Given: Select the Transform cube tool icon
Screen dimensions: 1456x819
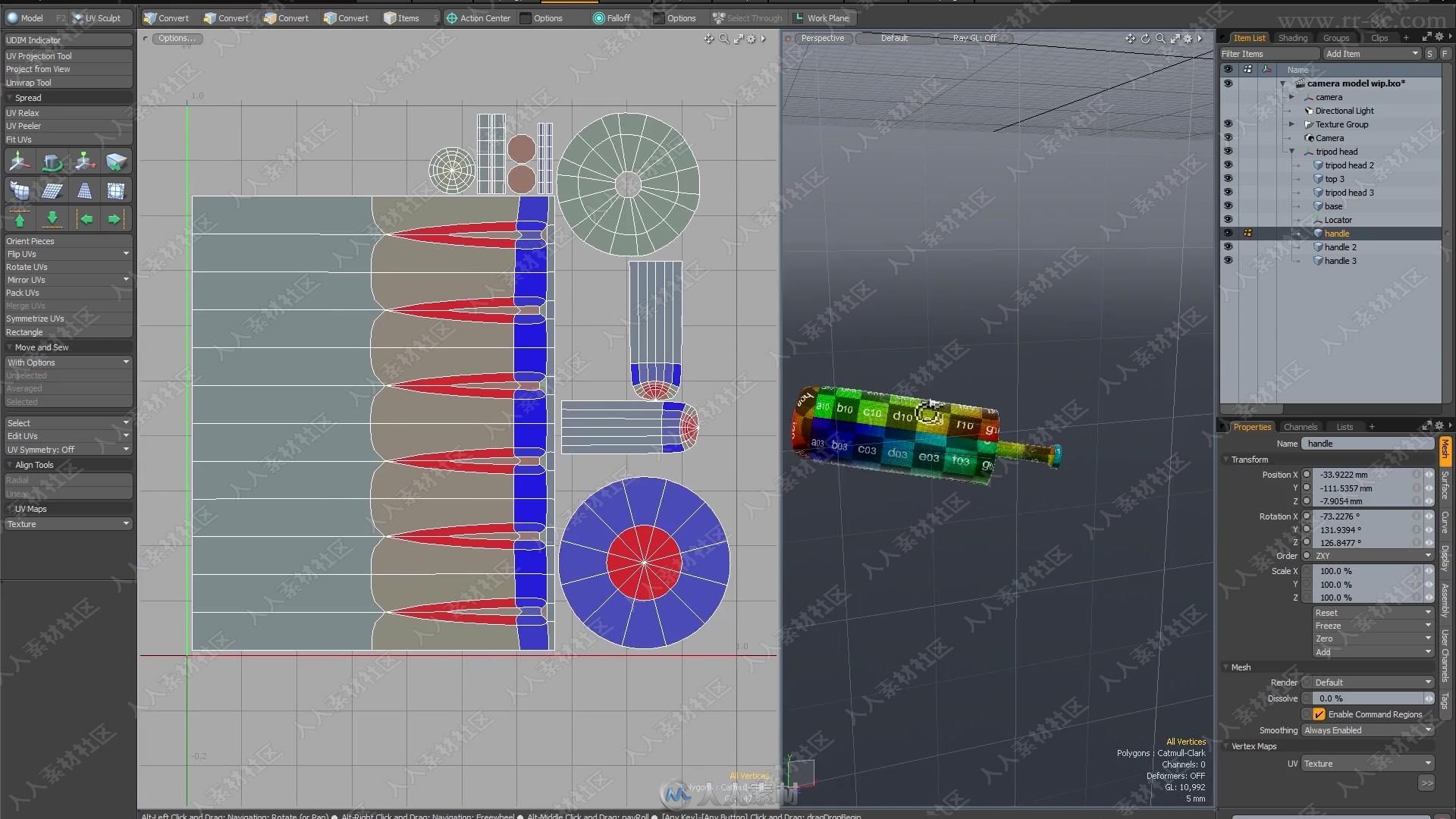Looking at the screenshot, I should (x=116, y=162).
